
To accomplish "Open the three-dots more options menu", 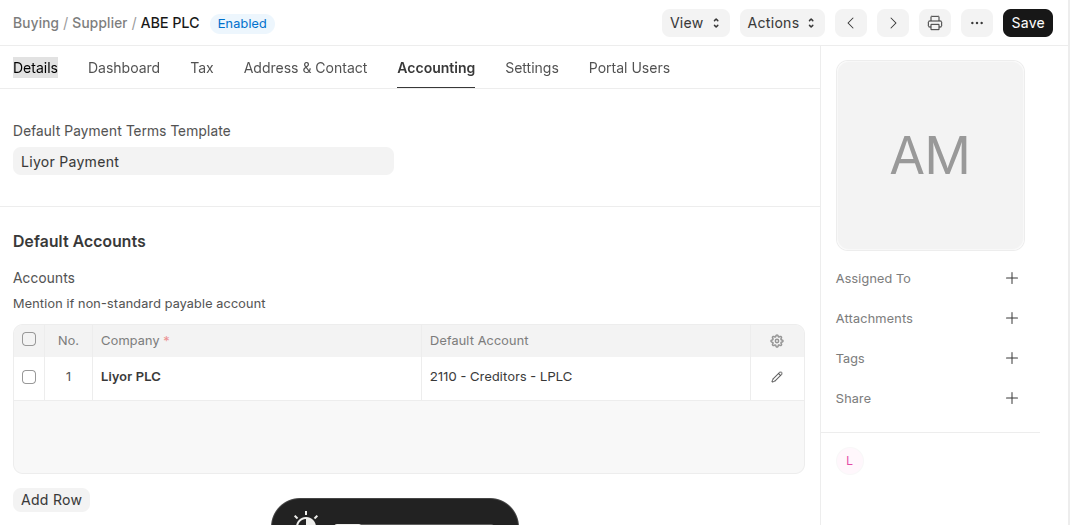I will pyautogui.click(x=976, y=23).
